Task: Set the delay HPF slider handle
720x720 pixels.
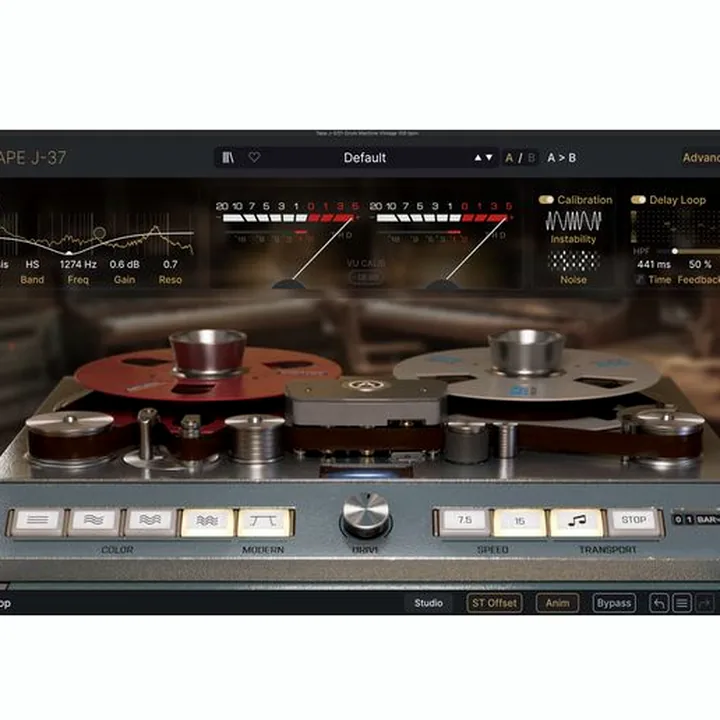Action: click(675, 251)
